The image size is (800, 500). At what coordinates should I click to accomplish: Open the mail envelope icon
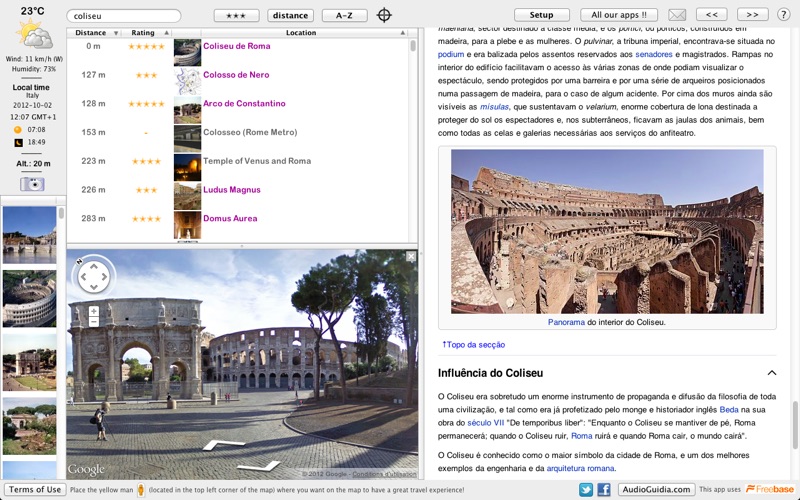[x=677, y=15]
